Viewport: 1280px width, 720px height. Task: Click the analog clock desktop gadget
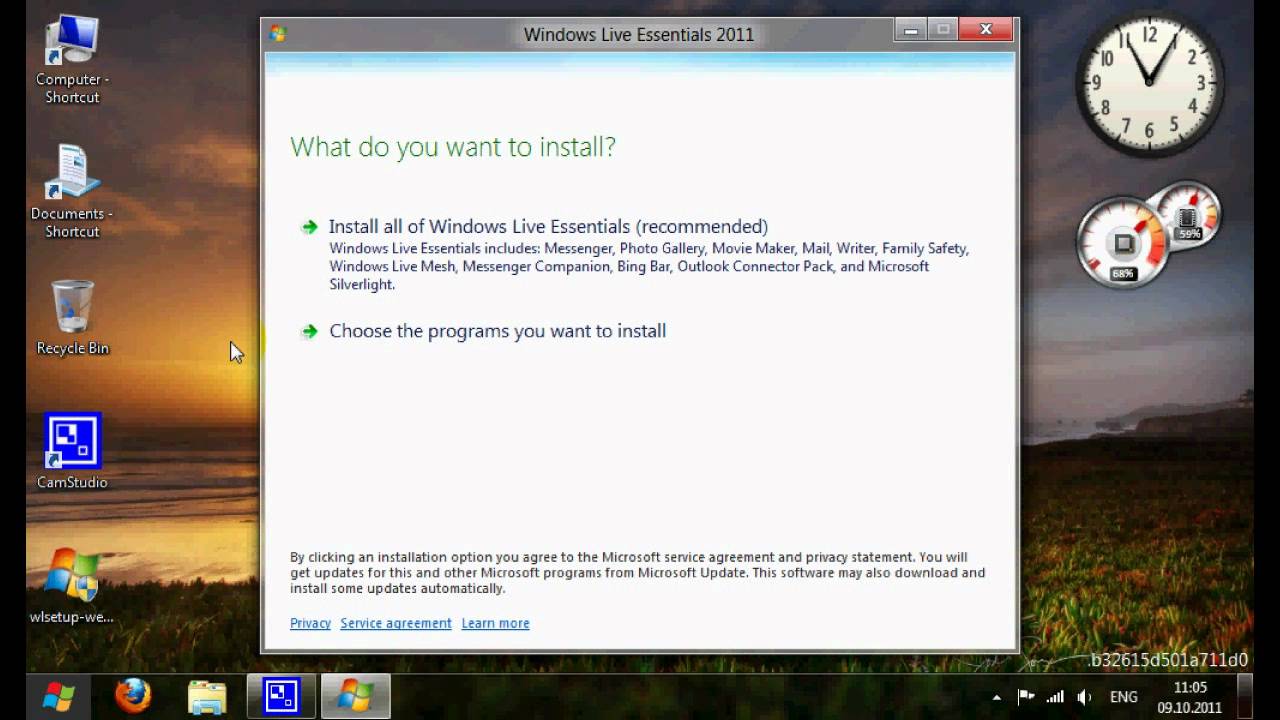(x=1149, y=82)
